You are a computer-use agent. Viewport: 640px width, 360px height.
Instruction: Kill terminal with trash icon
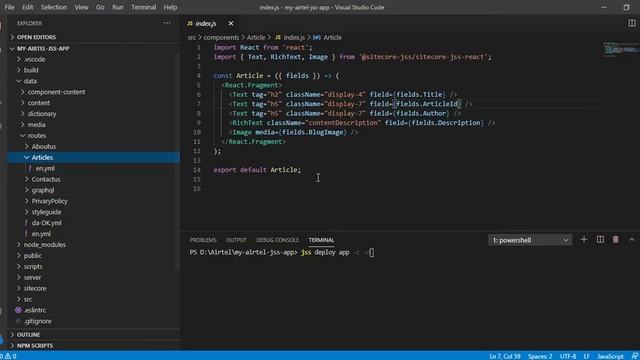tap(616, 240)
